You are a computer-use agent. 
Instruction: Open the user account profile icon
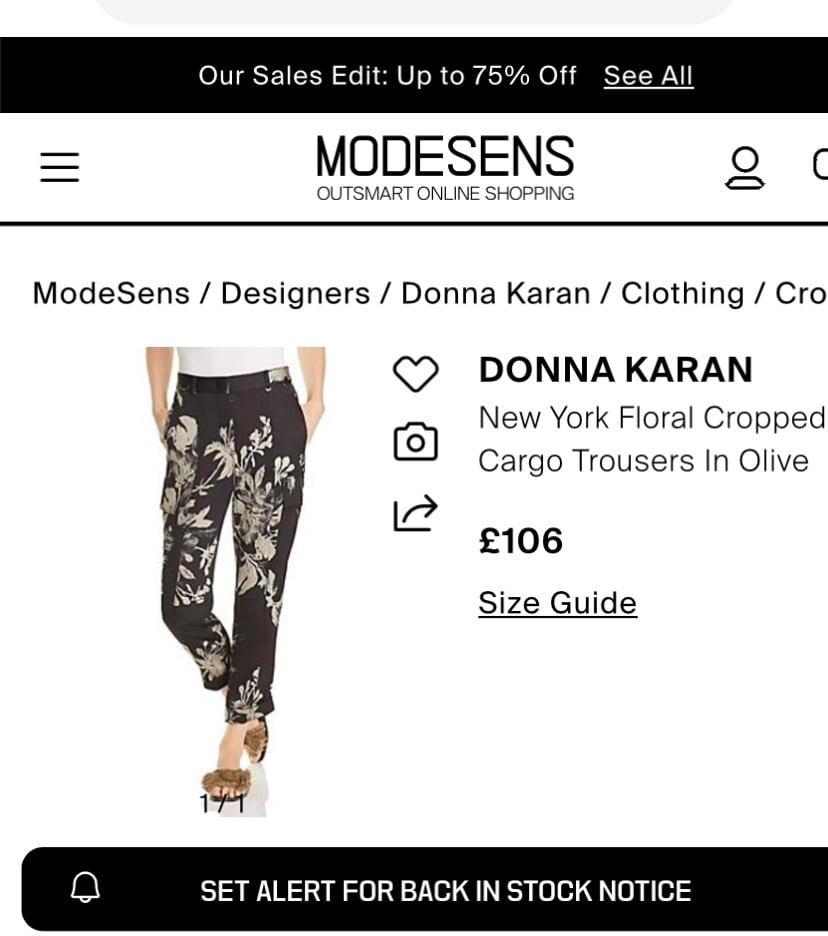click(744, 168)
